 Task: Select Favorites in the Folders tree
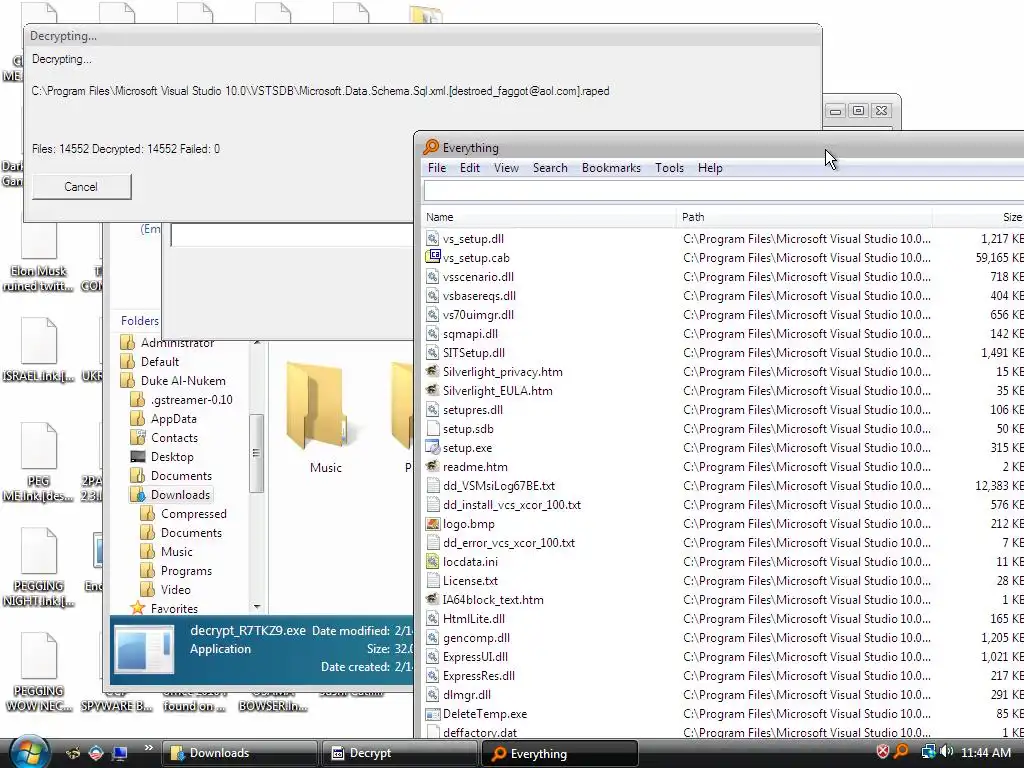165,609
